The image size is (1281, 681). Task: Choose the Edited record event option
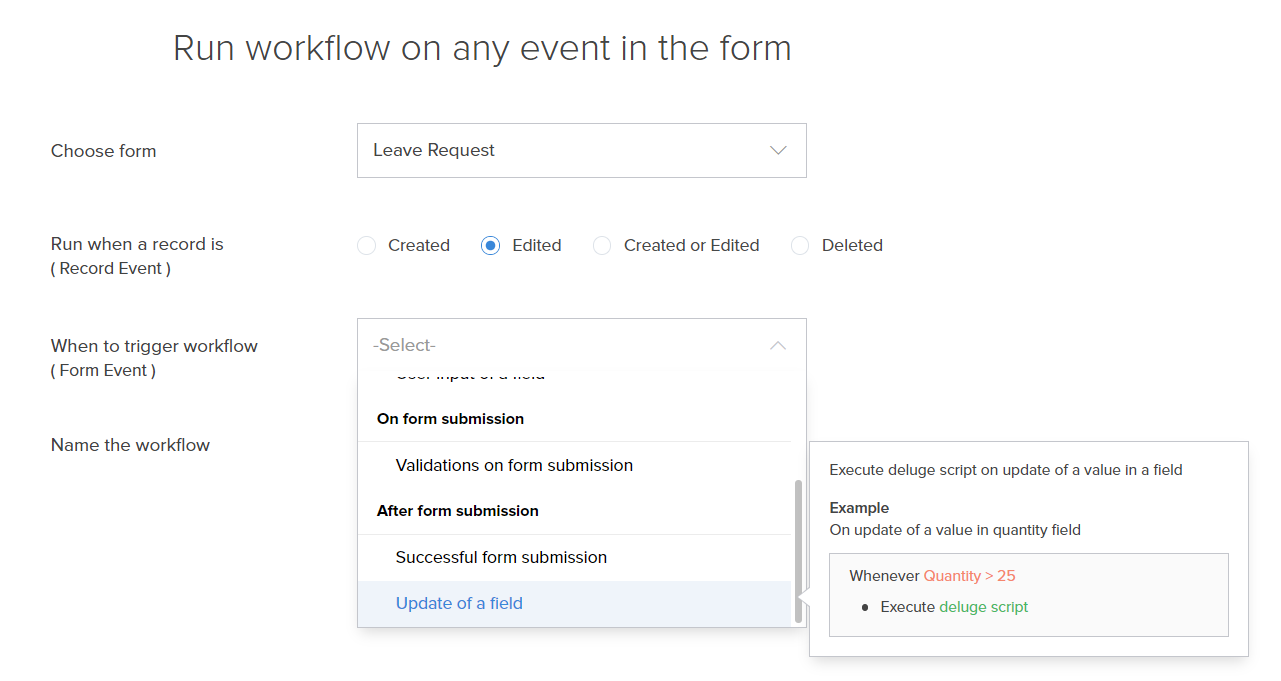pos(490,246)
